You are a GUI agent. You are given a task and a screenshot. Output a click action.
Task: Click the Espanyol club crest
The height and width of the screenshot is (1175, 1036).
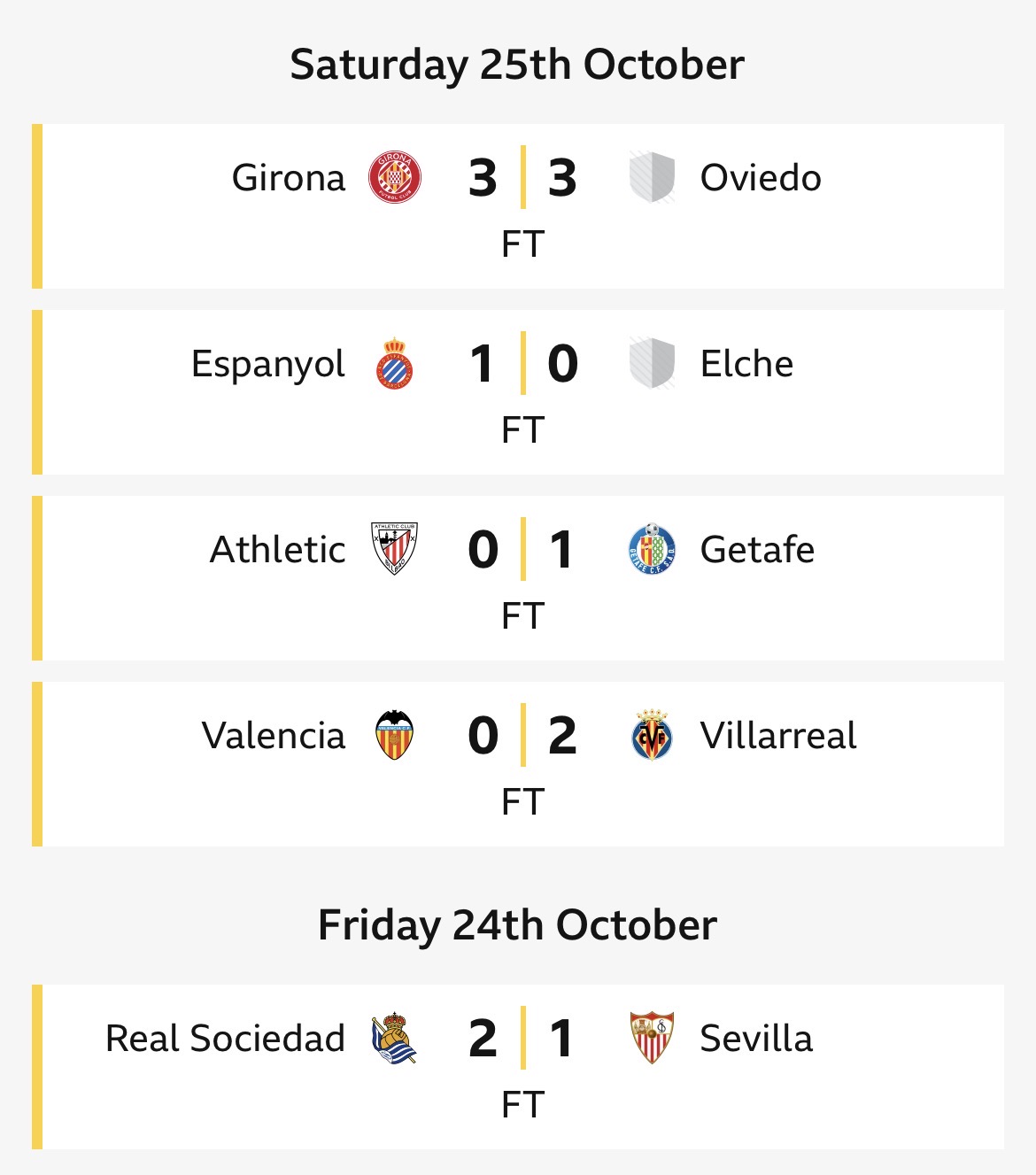tap(394, 363)
